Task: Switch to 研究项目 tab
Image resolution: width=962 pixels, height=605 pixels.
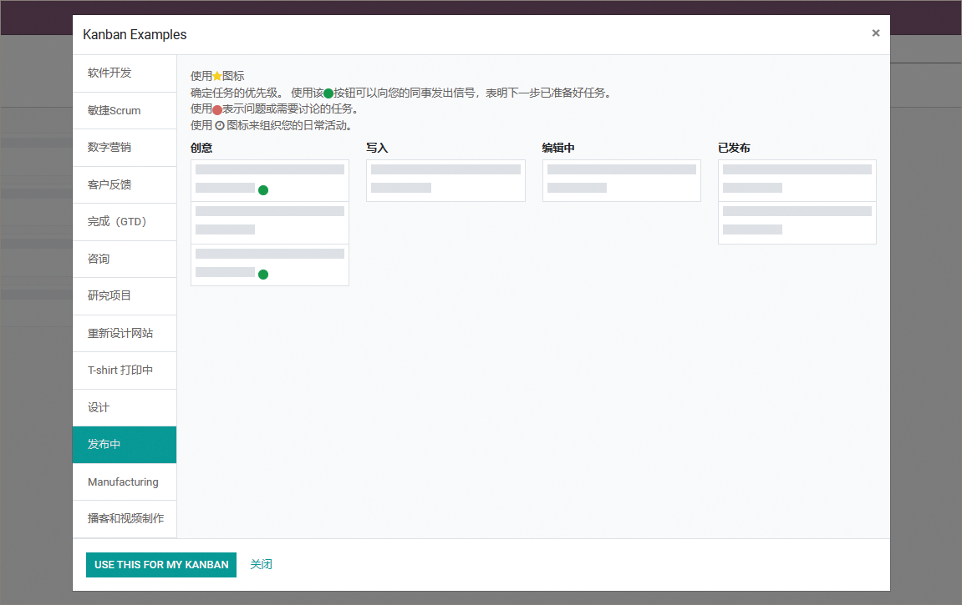Action: pos(124,296)
